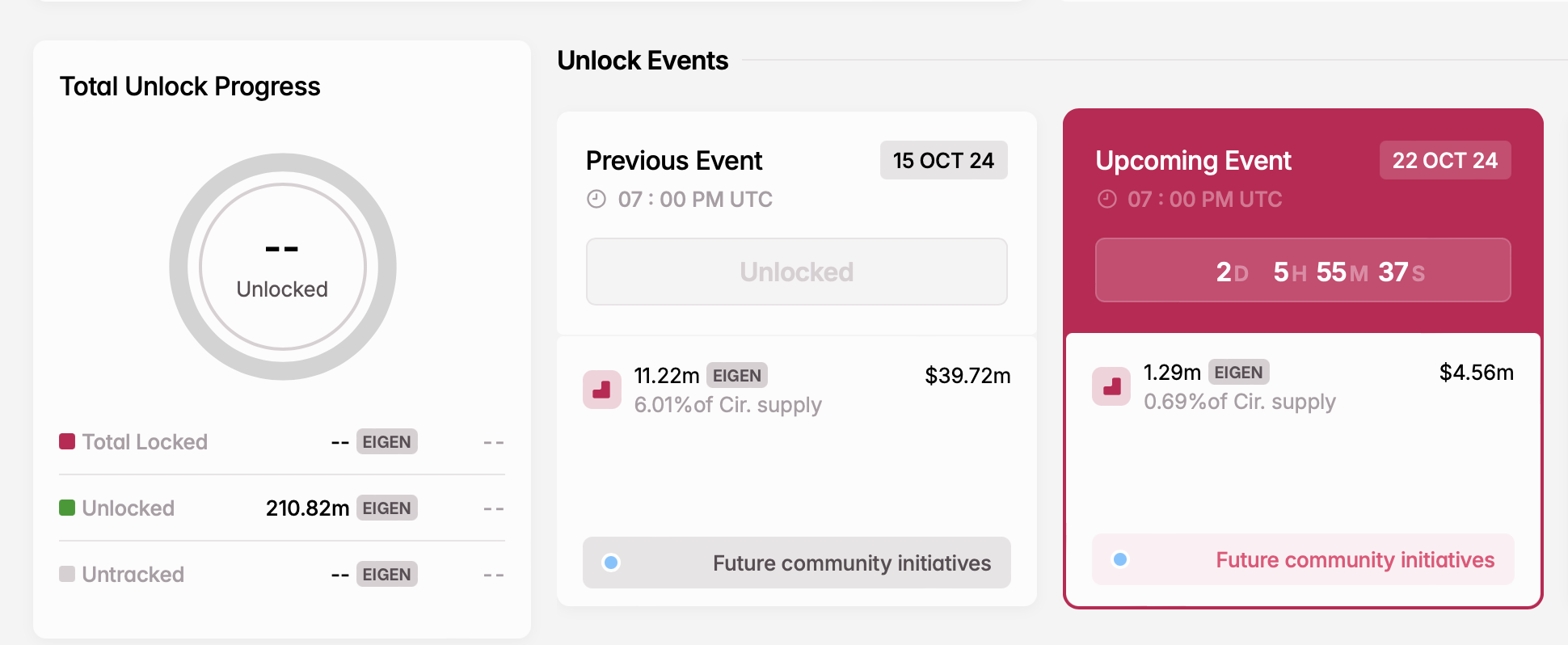Image resolution: width=1568 pixels, height=645 pixels.
Task: Click the countdown timer in Upcoming Event
Action: (1302, 271)
